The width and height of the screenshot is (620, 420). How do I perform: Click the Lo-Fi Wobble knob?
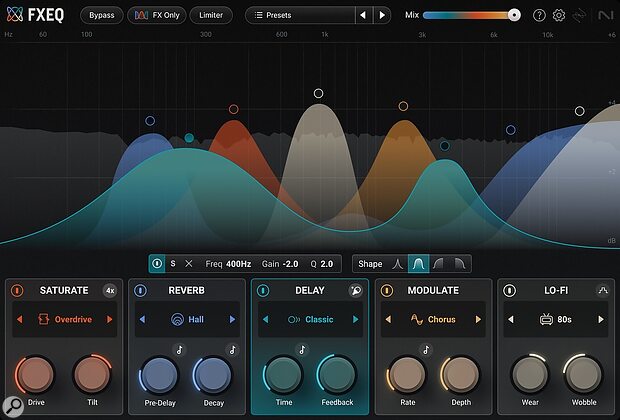(583, 375)
